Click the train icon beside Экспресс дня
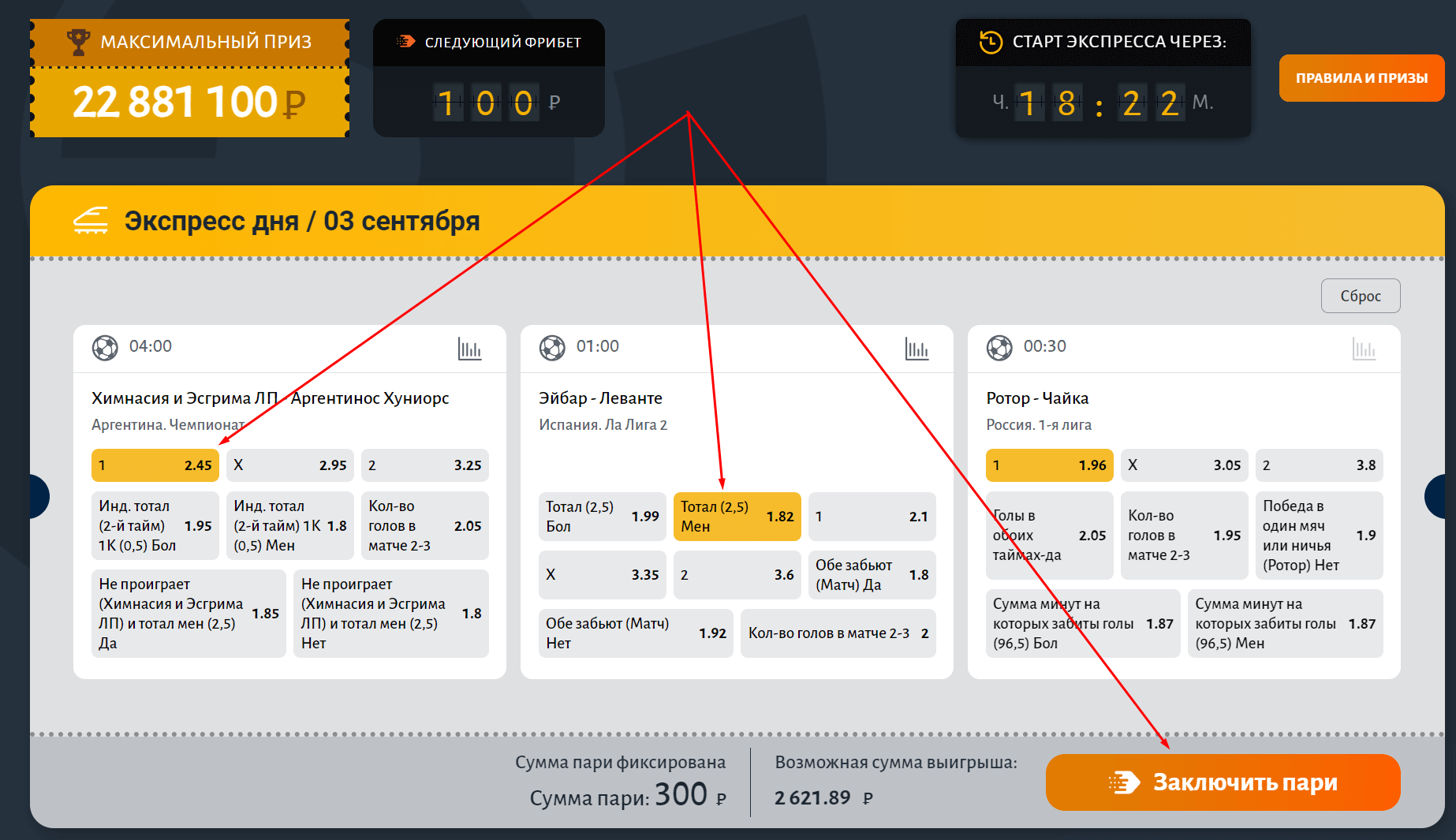This screenshot has width=1456, height=840. point(91,221)
